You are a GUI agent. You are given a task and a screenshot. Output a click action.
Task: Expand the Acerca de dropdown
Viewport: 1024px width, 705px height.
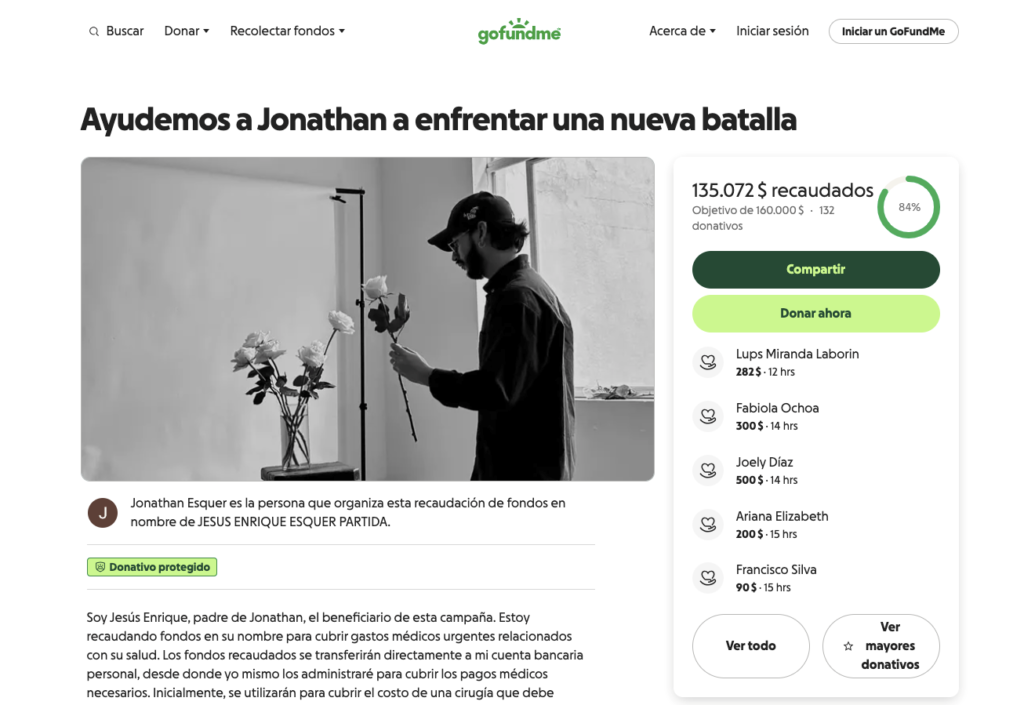pyautogui.click(x=682, y=31)
